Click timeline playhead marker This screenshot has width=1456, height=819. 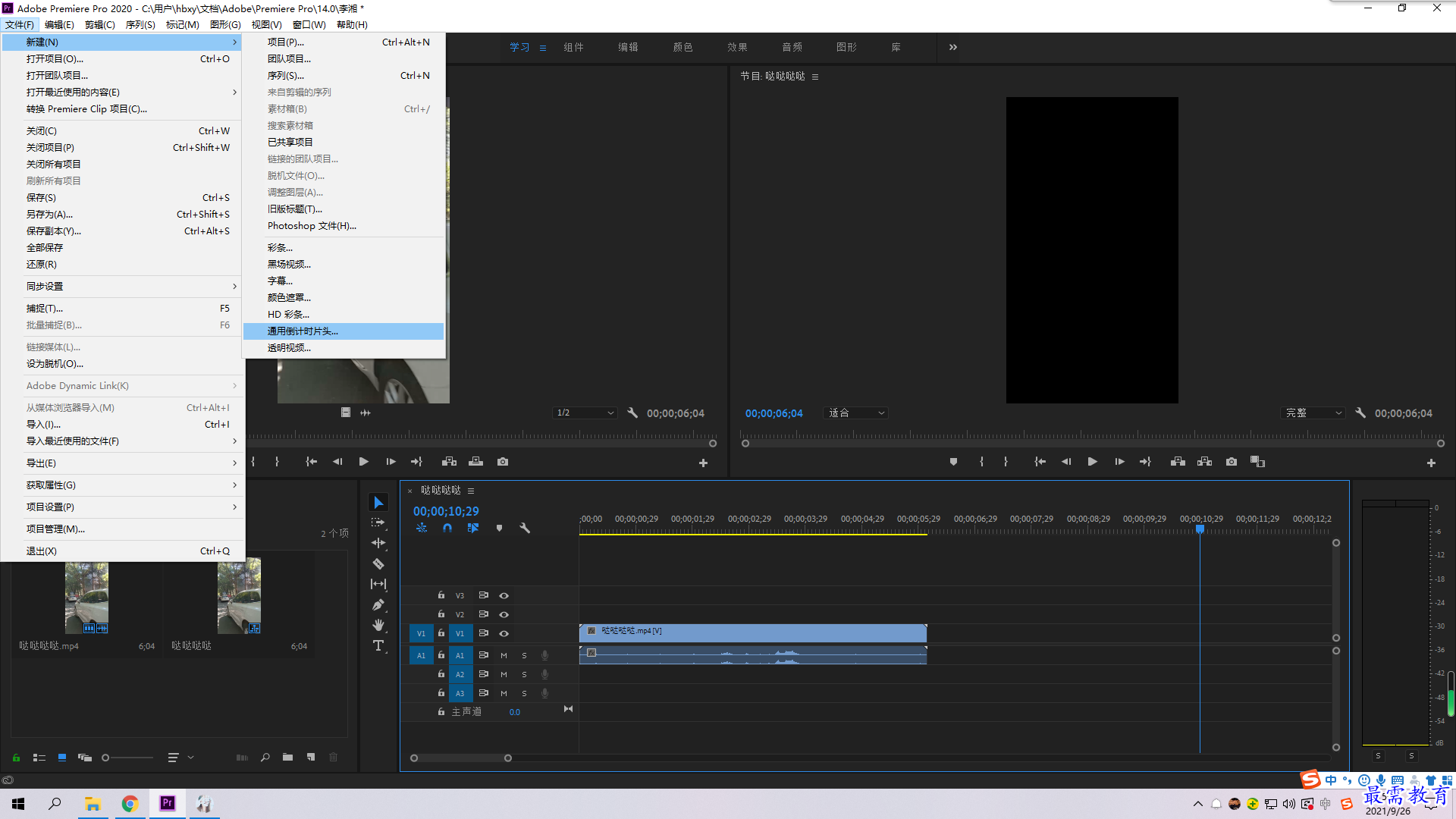(x=1200, y=529)
